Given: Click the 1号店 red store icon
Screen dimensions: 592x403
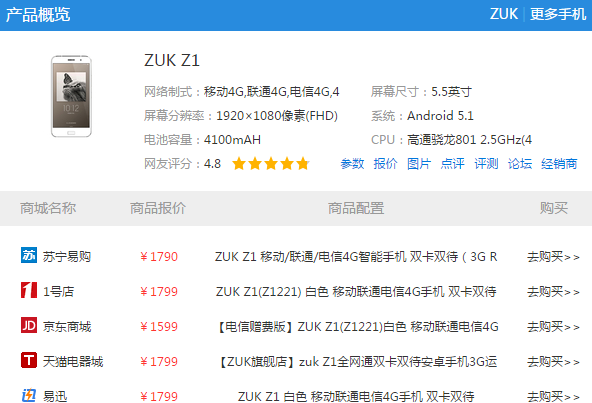Looking at the screenshot, I should pyautogui.click(x=29, y=290).
